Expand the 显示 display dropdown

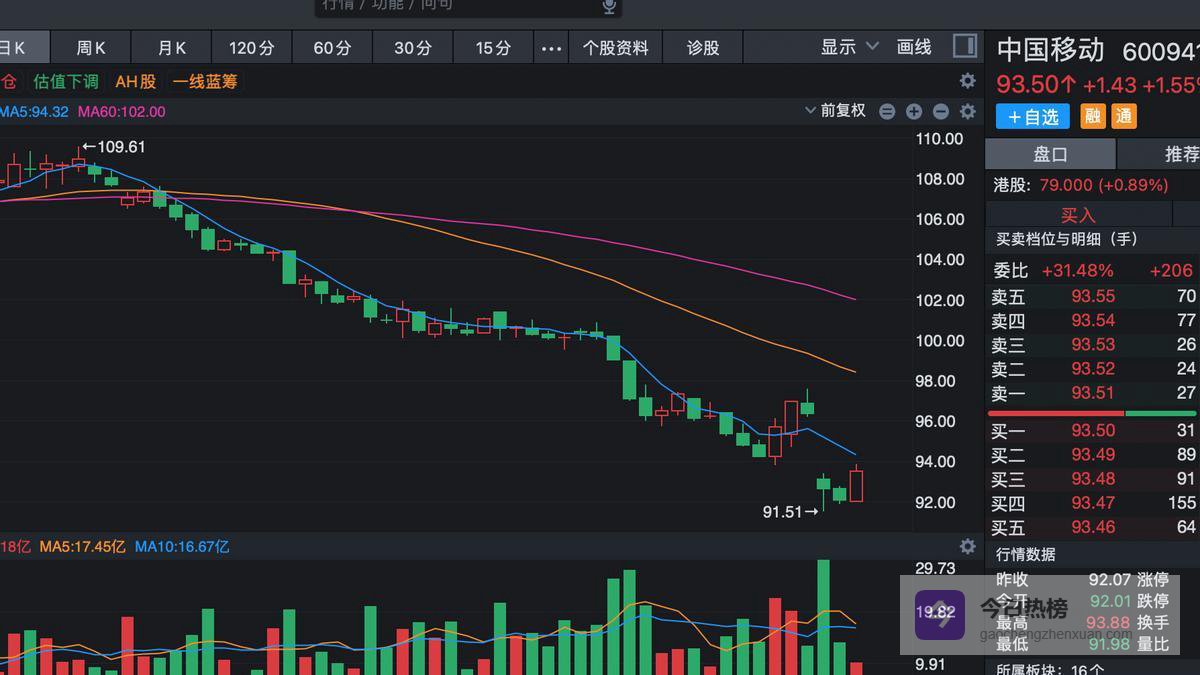coord(849,47)
